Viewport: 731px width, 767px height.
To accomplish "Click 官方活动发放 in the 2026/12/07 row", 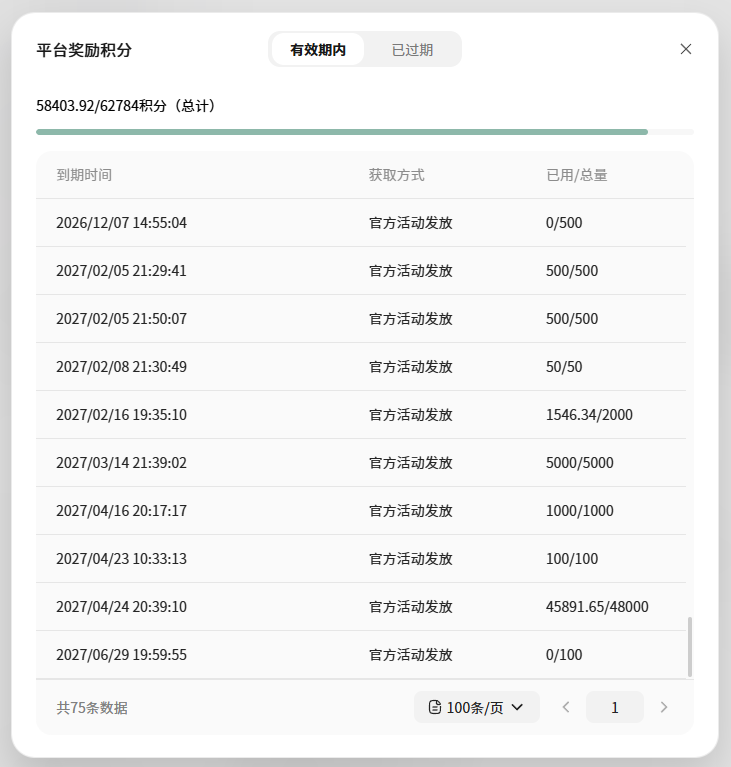I will [411, 223].
